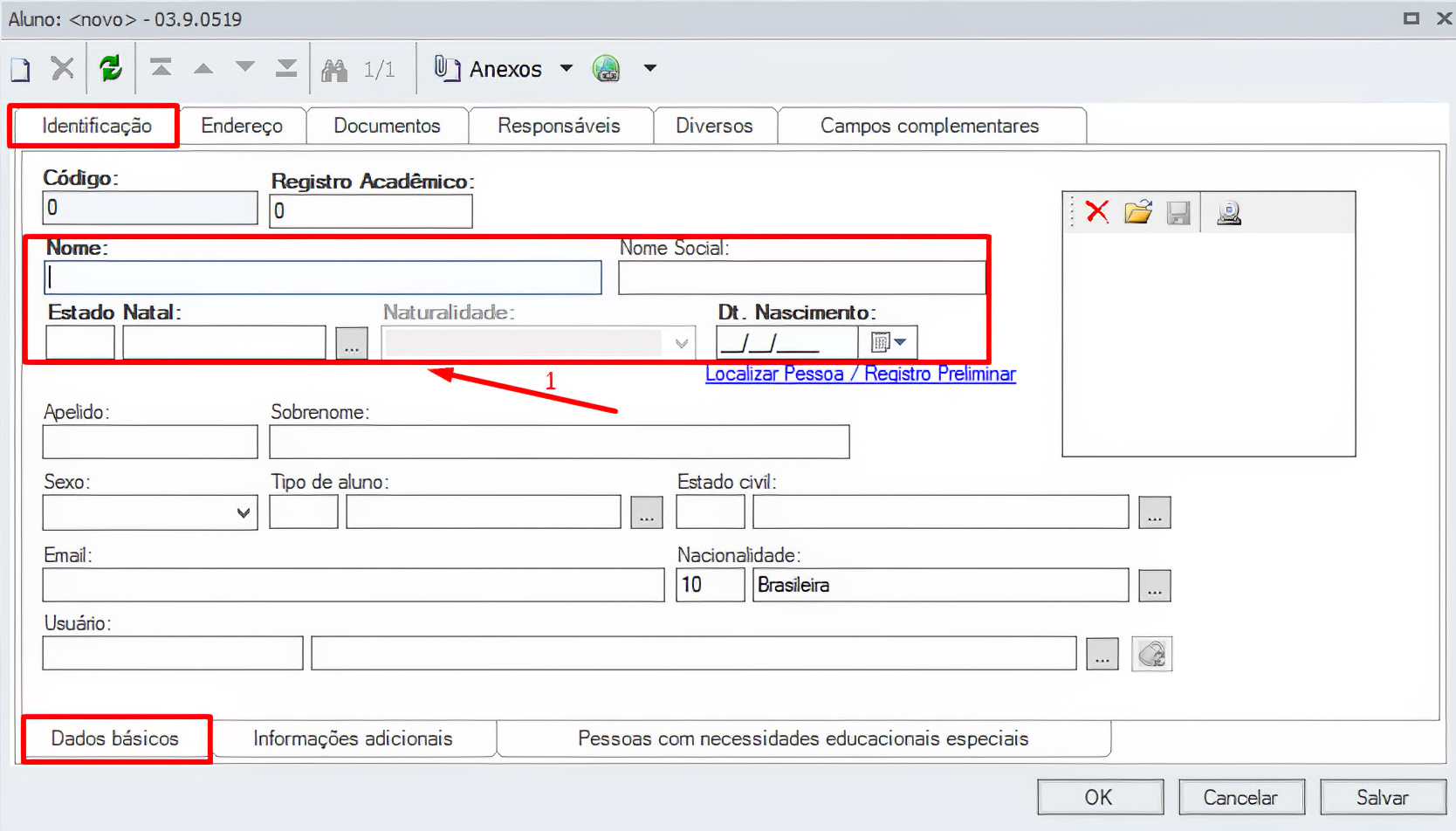
Task: Open the Responsáveis tab
Action: click(559, 126)
